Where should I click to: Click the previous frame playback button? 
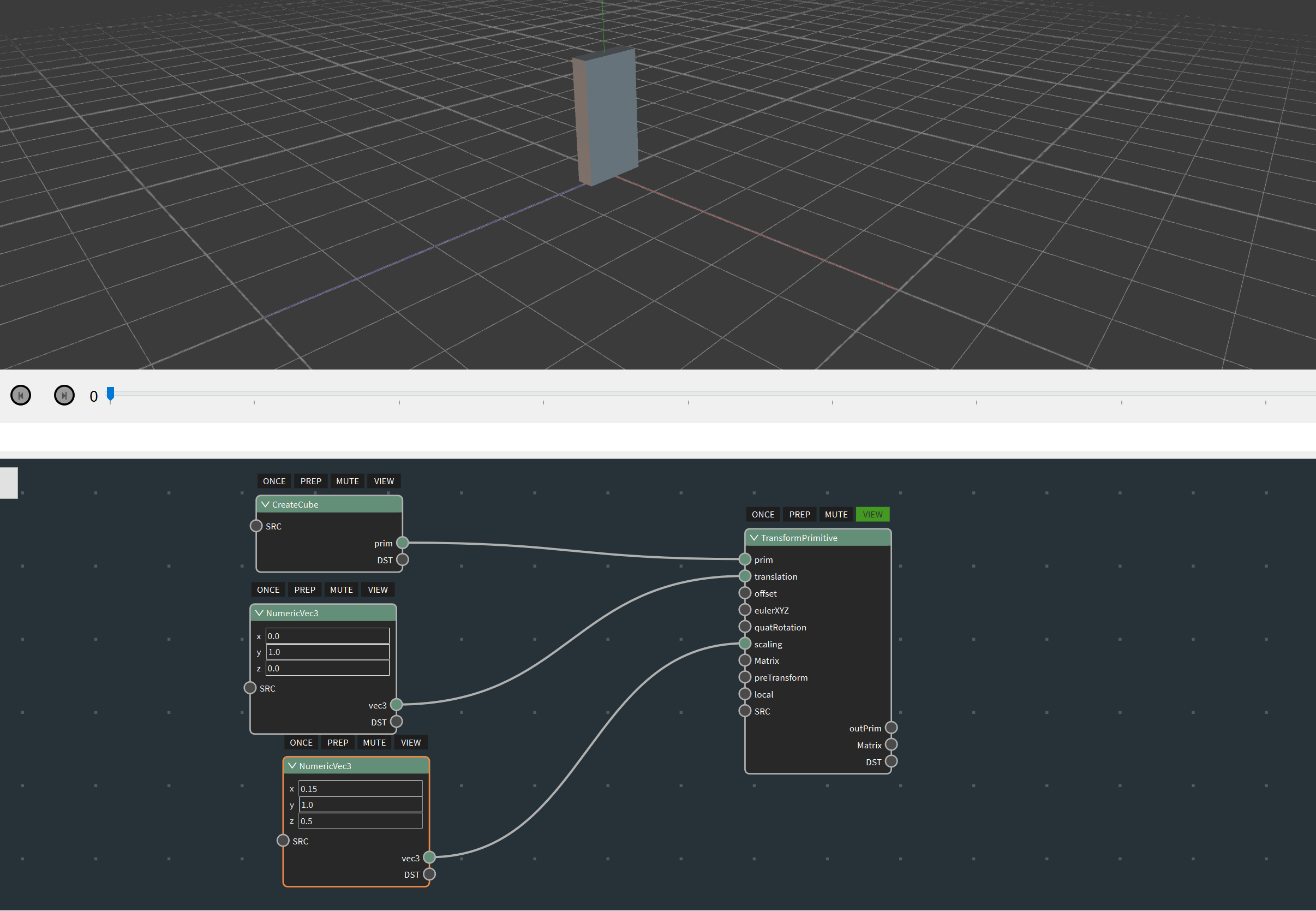21,395
